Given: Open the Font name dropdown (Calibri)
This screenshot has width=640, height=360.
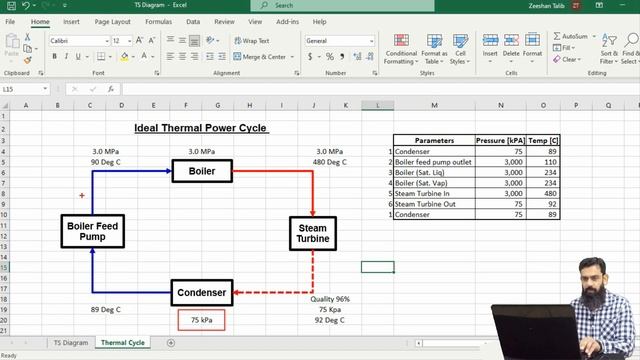Looking at the screenshot, I should 107,41.
